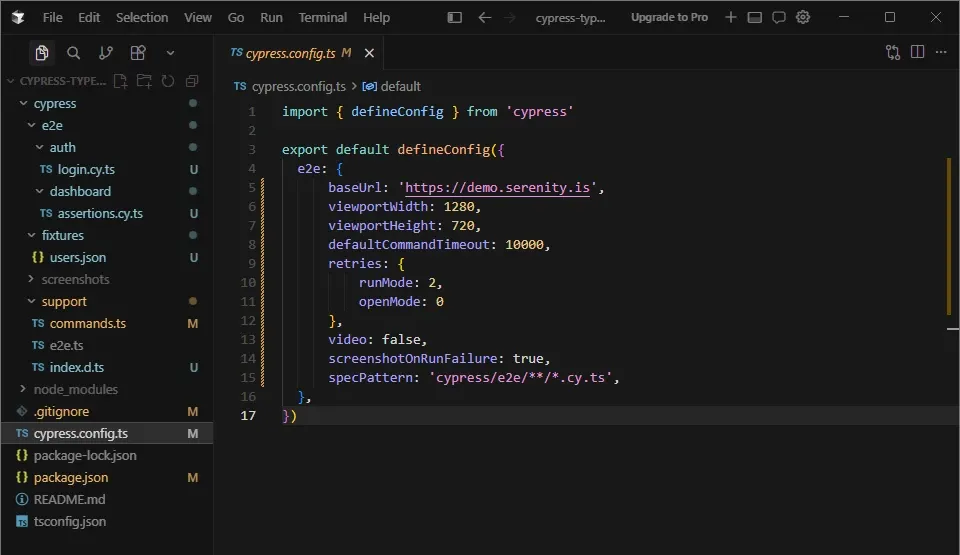Image resolution: width=960 pixels, height=555 pixels.
Task: Collapse the dashboard folder
Action: pos(39,191)
